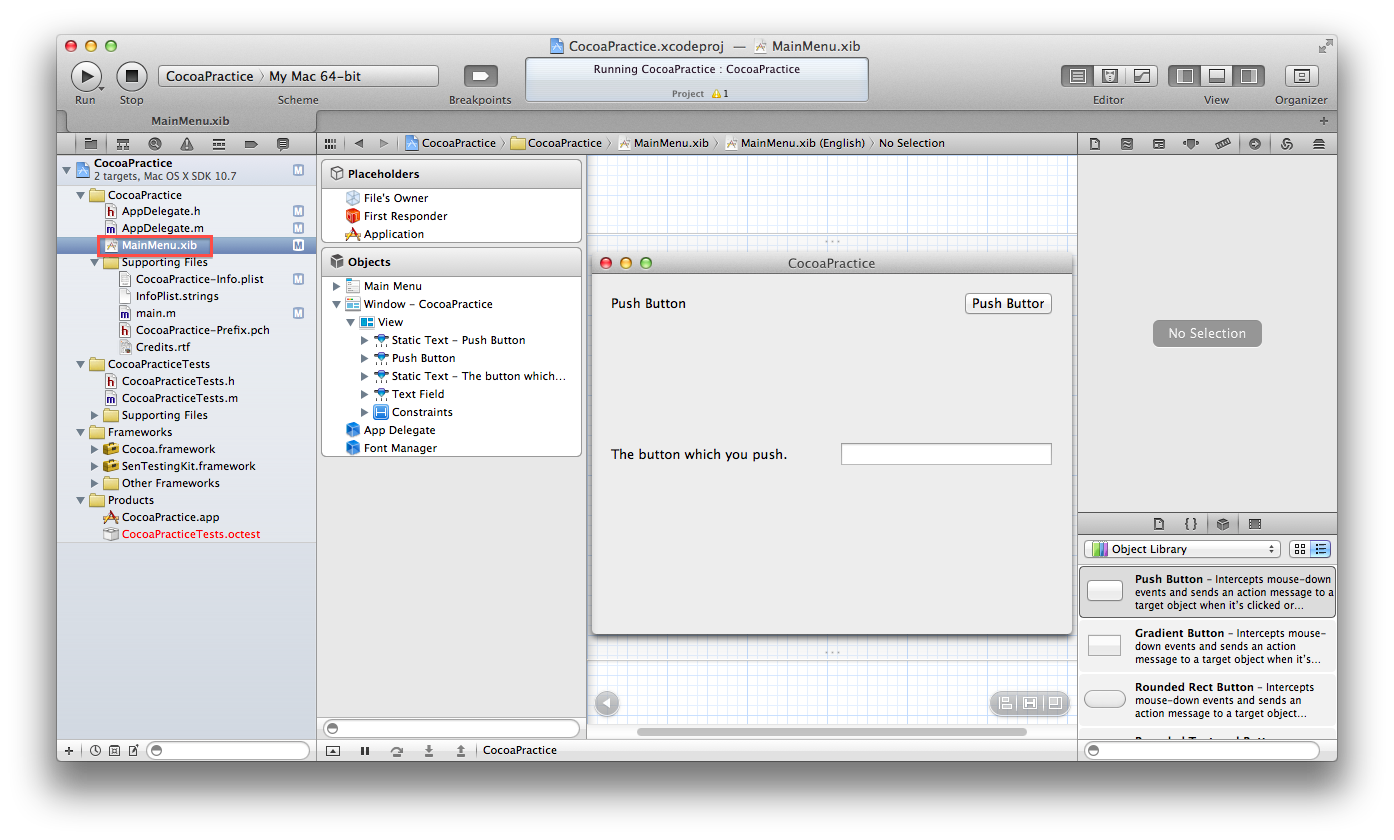Screen dimensions: 1394x840
Task: Click CocoaPractice in jump bar path
Action: click(450, 143)
